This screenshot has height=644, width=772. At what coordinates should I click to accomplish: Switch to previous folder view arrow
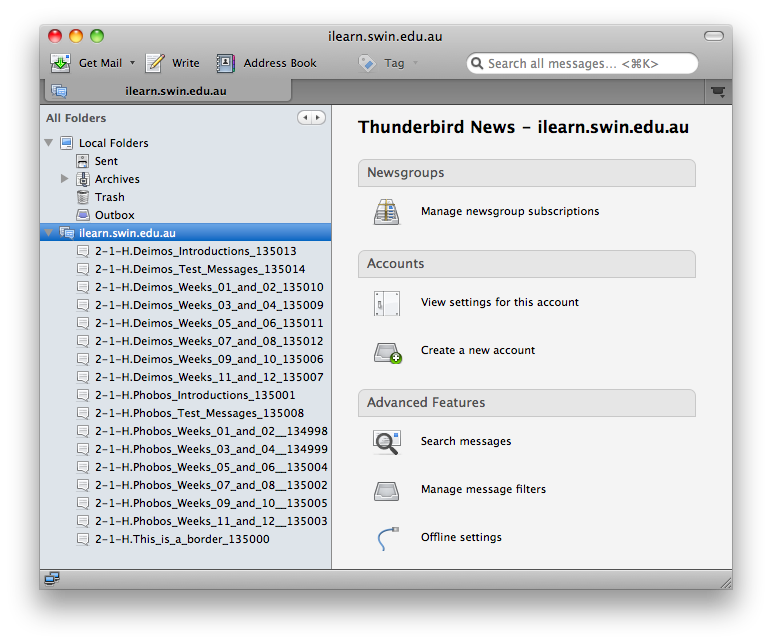coord(305,118)
